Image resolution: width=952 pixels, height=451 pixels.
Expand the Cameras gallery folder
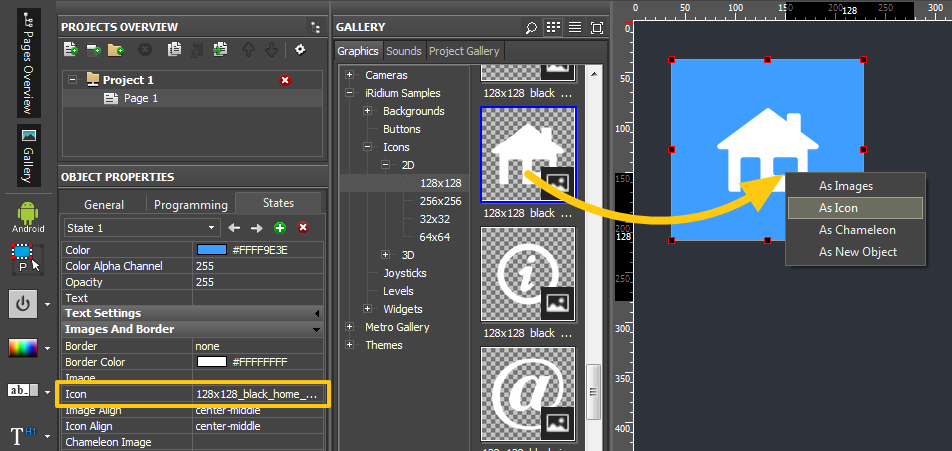[x=350, y=75]
